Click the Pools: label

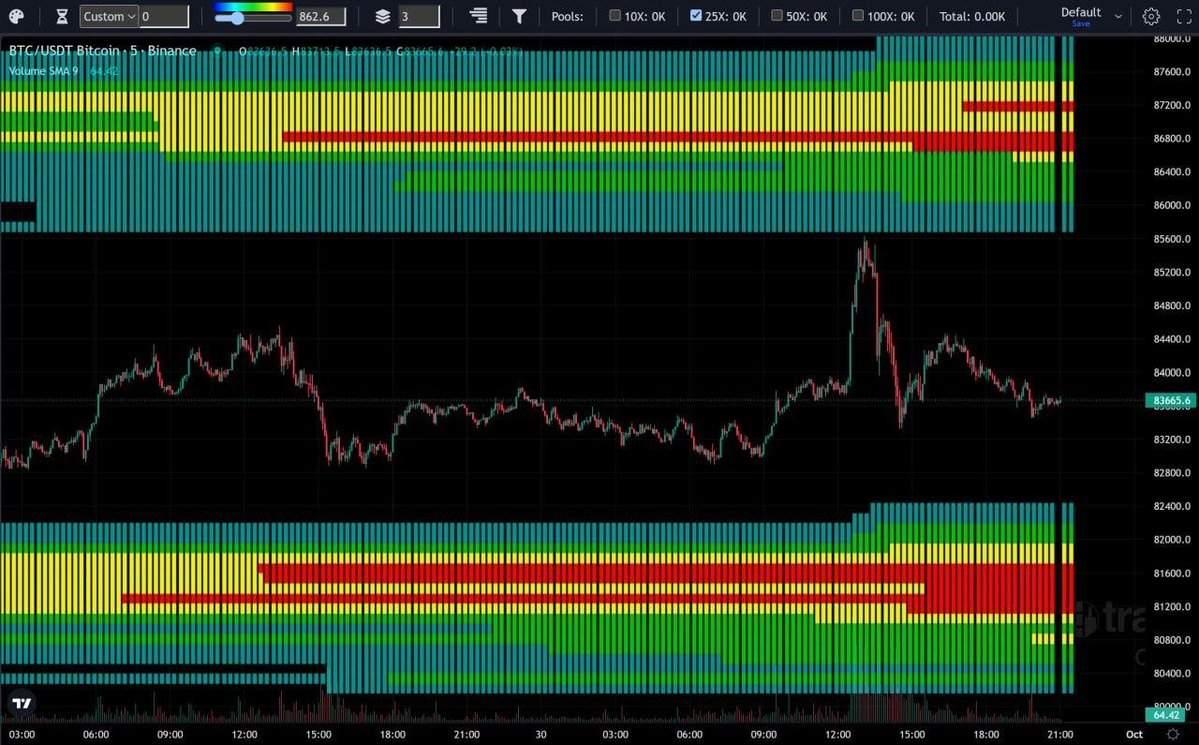coord(567,16)
